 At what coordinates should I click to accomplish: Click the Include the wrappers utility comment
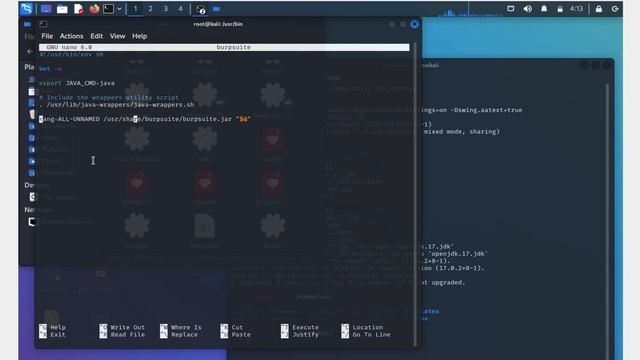pos(109,98)
